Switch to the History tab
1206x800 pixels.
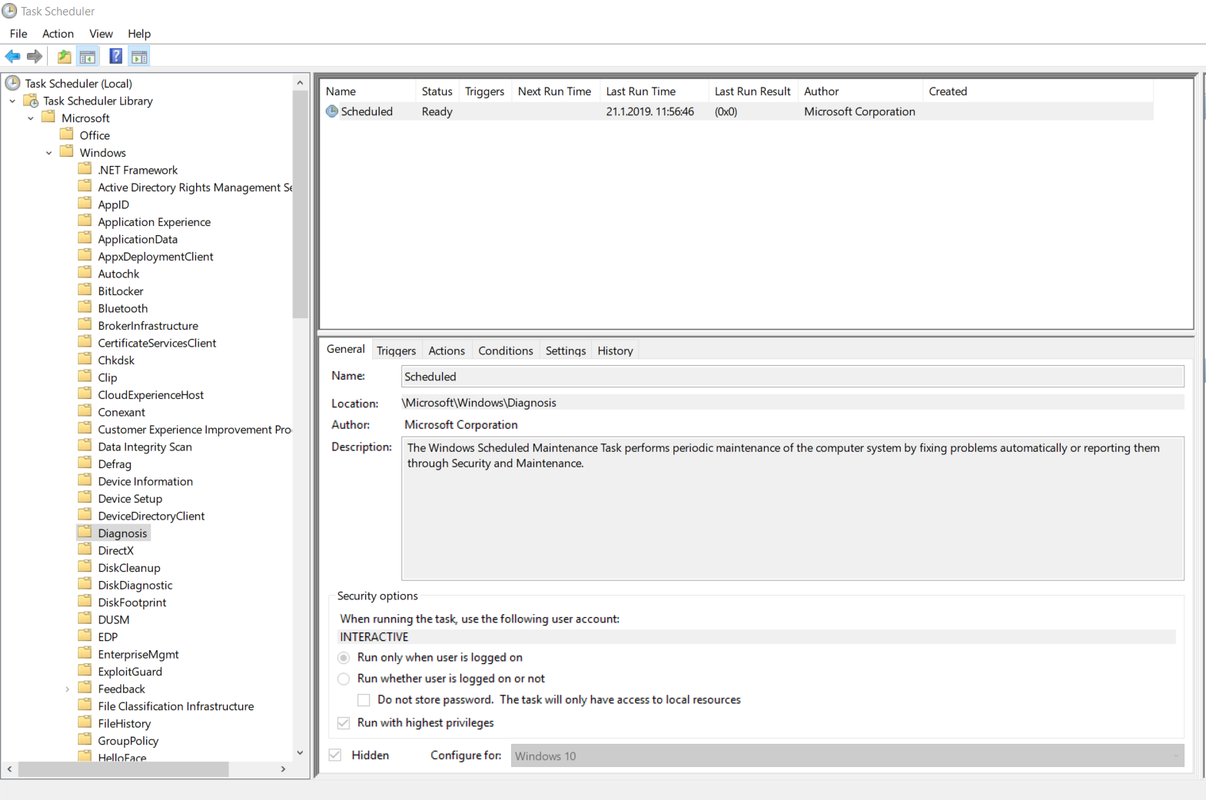(x=615, y=351)
